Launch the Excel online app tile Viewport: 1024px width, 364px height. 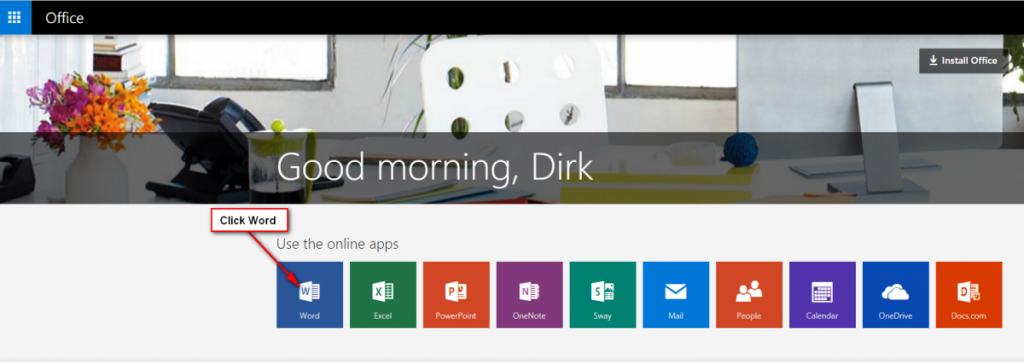383,295
